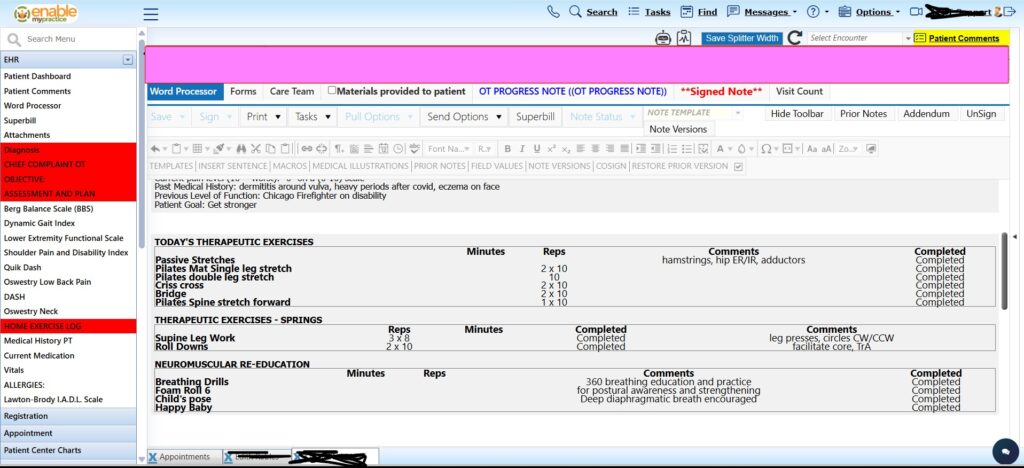Open the help question mark icon
Screen dimensions: 1024x468
coord(812,12)
